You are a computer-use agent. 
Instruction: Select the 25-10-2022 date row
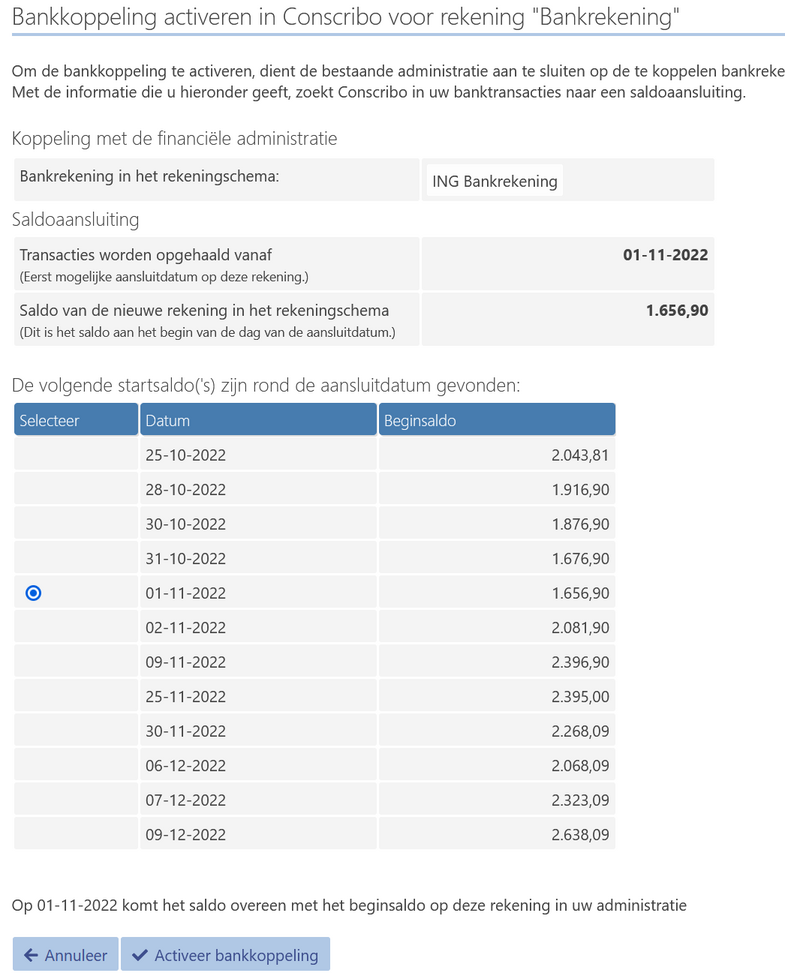point(186,455)
